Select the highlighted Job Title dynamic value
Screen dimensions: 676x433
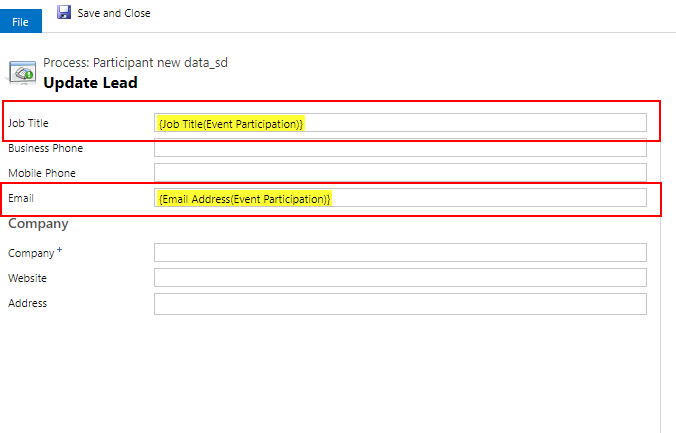(231, 124)
